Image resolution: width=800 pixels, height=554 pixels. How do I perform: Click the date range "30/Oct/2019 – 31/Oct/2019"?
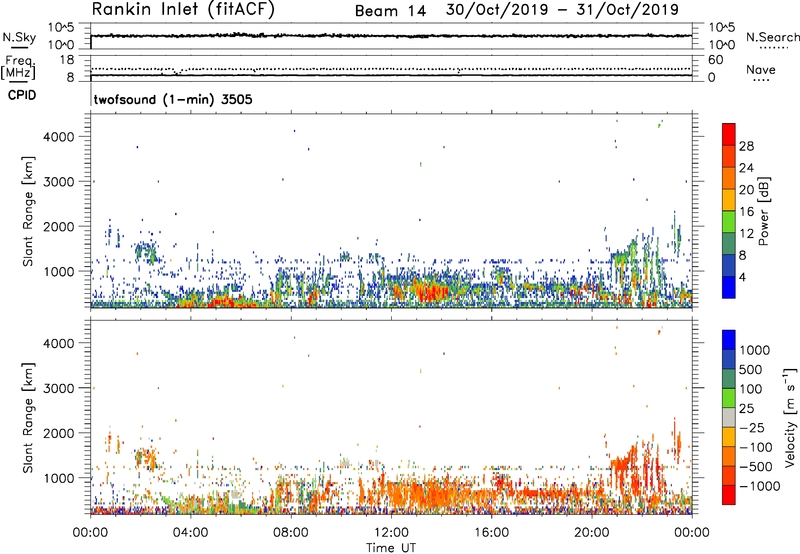[x=562, y=10]
